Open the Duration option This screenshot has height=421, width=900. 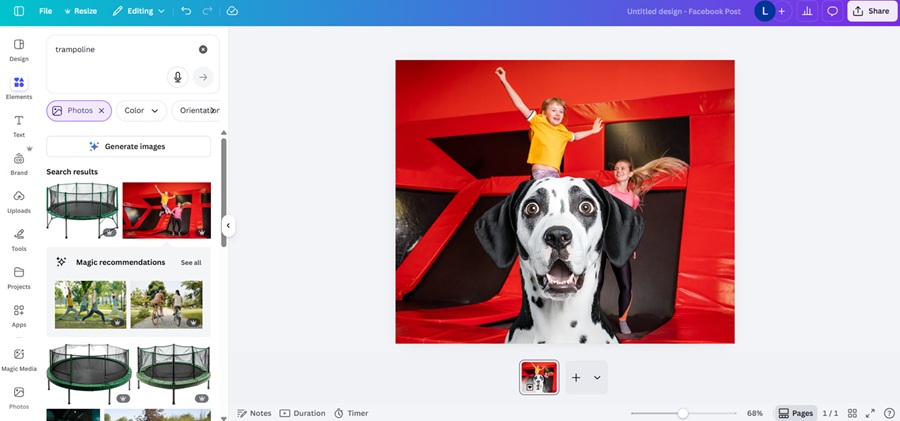pyautogui.click(x=302, y=413)
